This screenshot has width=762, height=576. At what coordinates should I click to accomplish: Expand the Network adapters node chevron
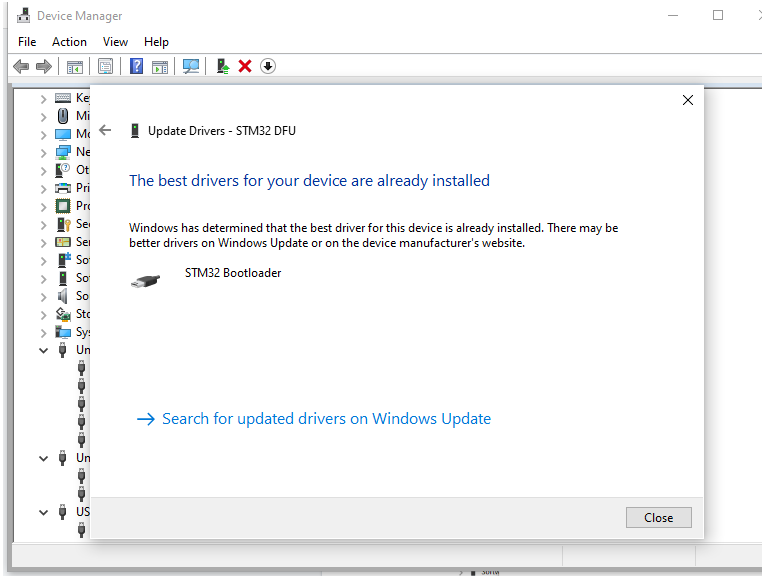[x=43, y=153]
